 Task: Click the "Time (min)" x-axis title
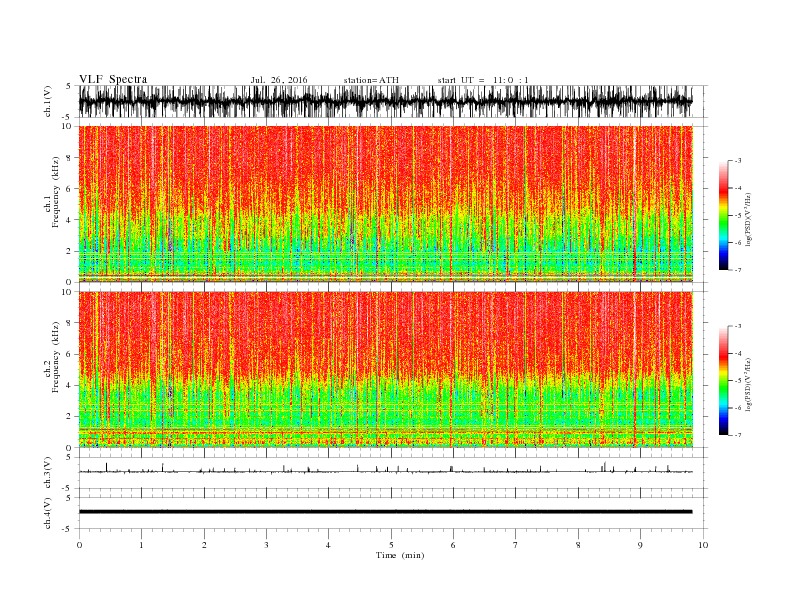(400, 555)
